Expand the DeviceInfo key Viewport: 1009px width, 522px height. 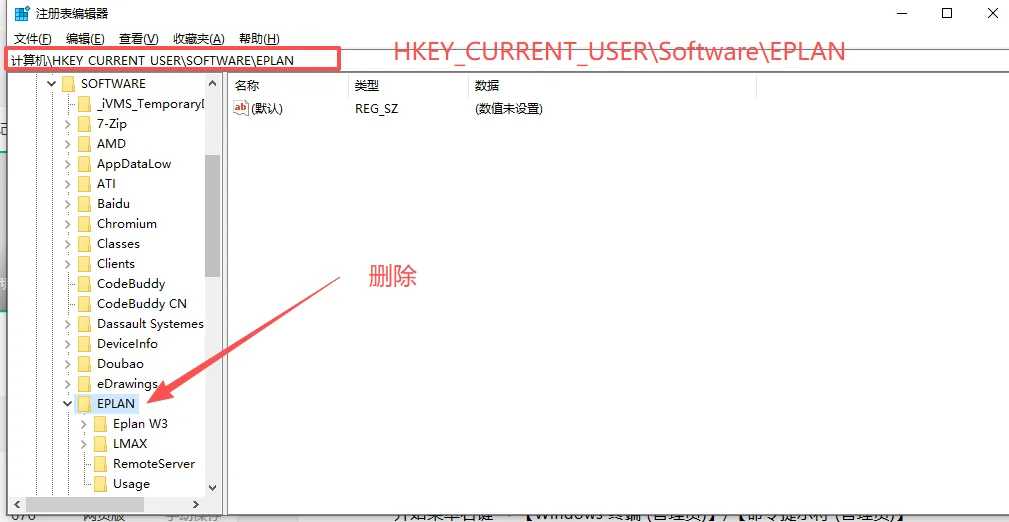(x=68, y=343)
